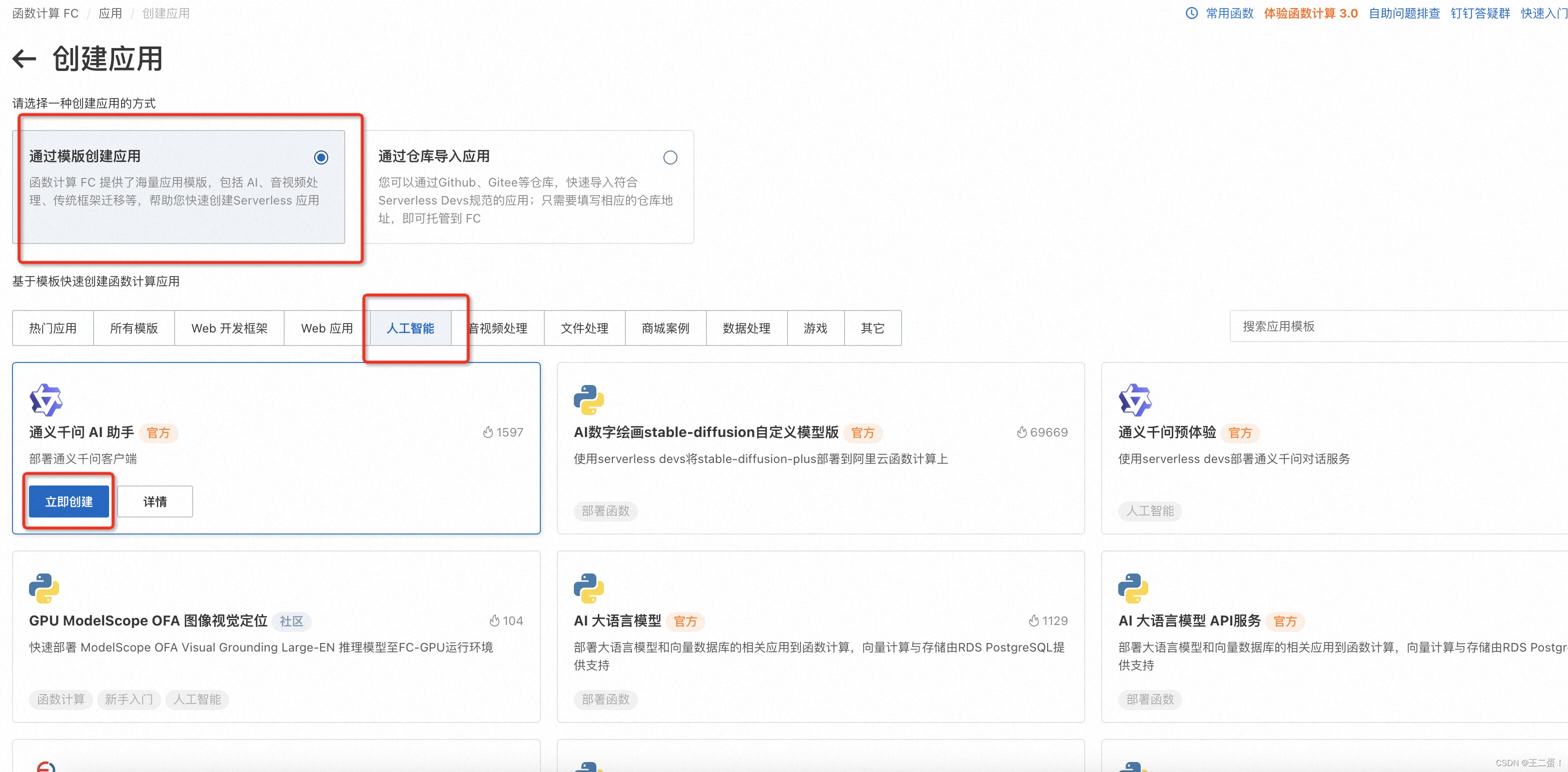1568x772 pixels.
Task: Open 常用函数 link
Action: [x=1229, y=13]
